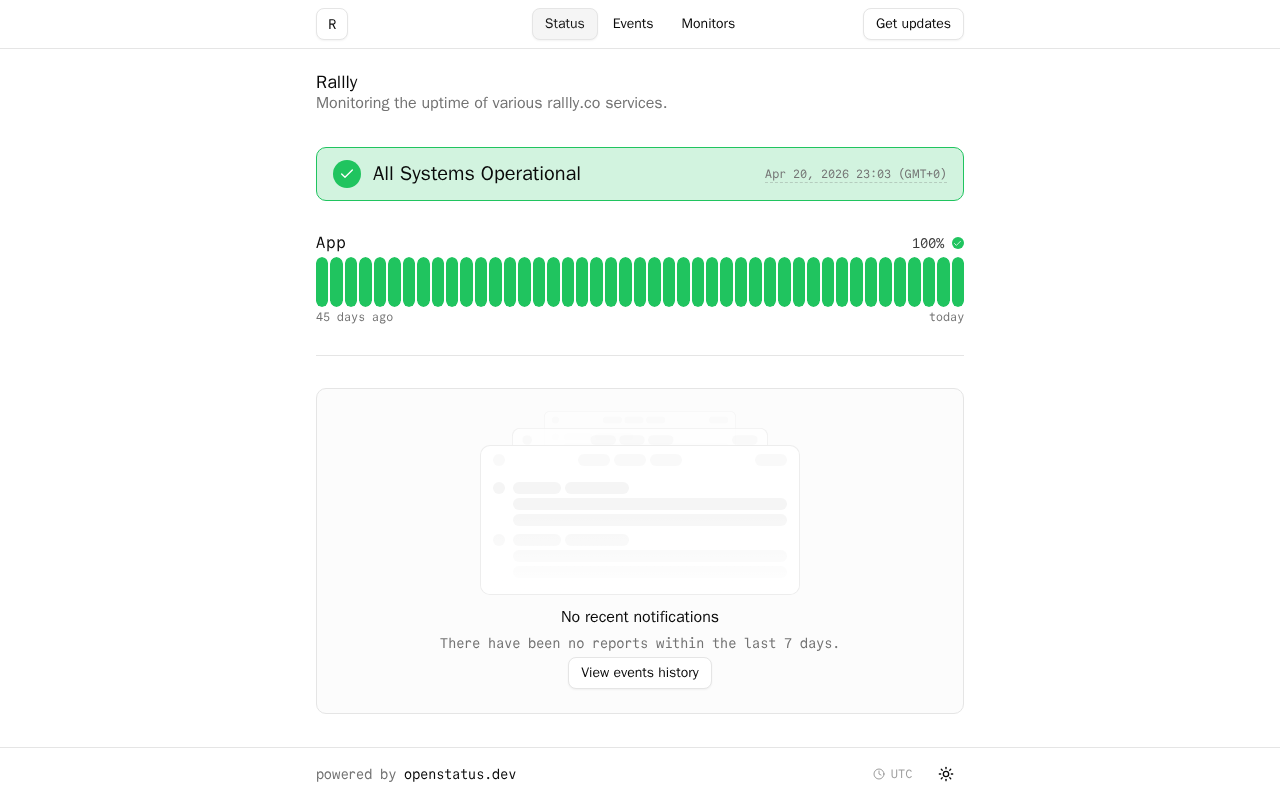The width and height of the screenshot is (1280, 800).
Task: Click the green check icon beside 100%
Action: click(x=958, y=243)
